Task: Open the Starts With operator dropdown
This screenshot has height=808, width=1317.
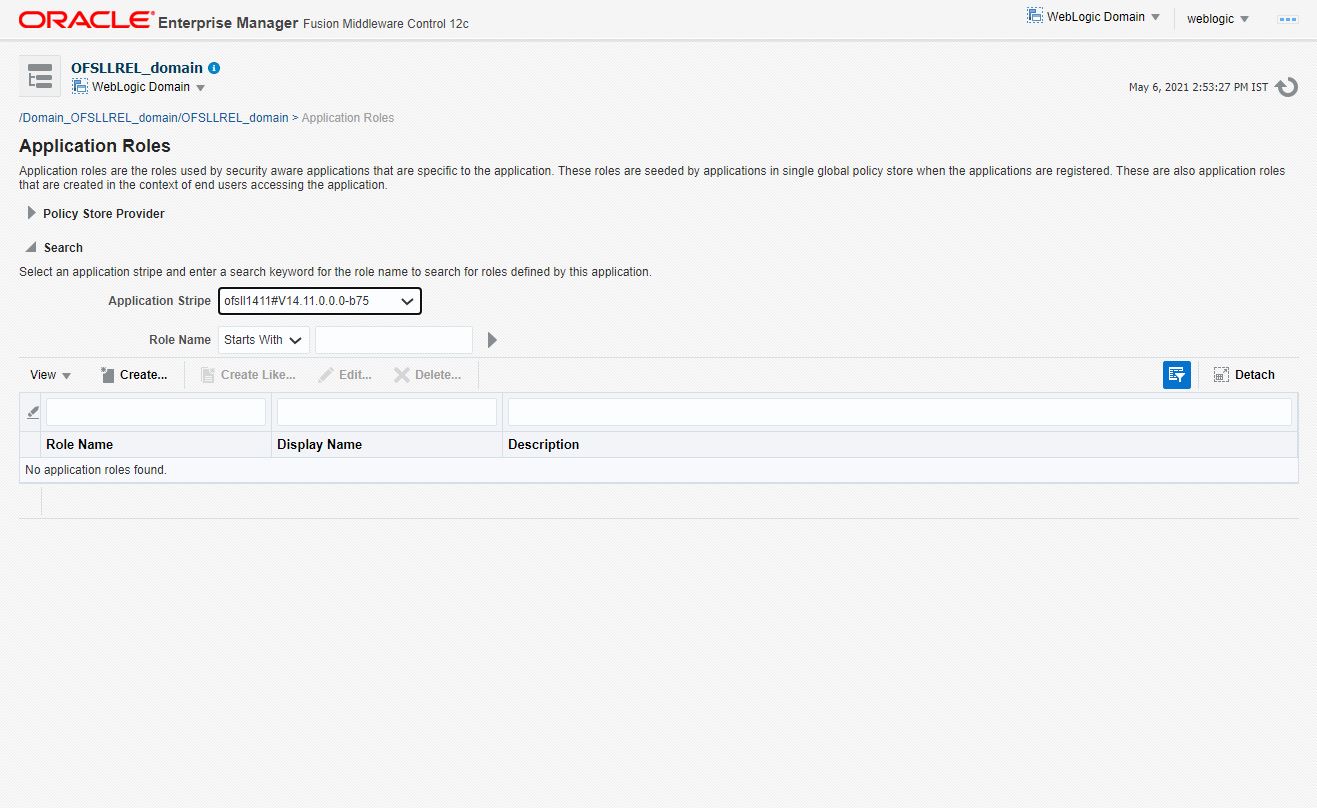Action: (264, 340)
